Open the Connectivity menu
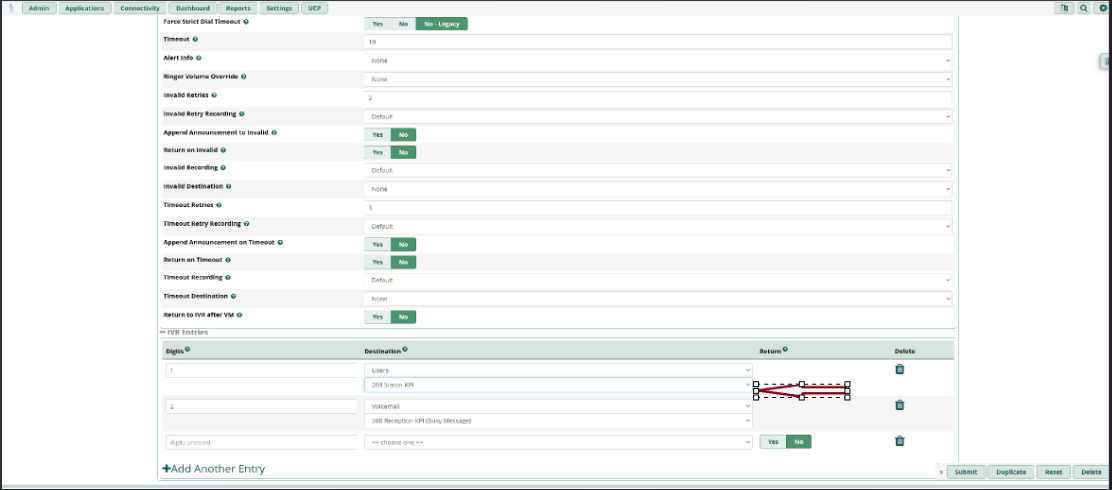Image resolution: width=1112 pixels, height=490 pixels. tap(140, 9)
